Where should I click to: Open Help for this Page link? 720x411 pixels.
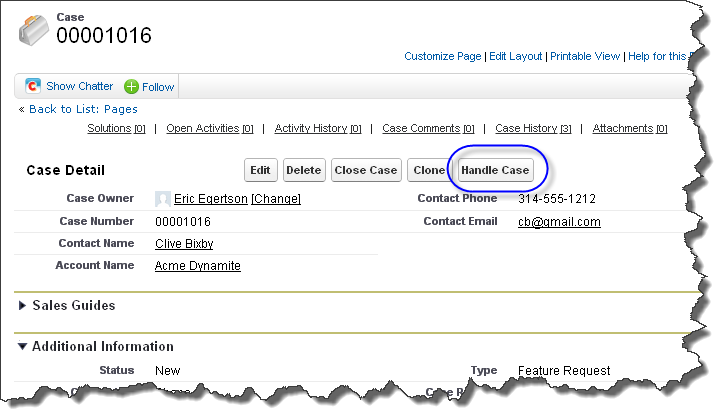point(660,56)
